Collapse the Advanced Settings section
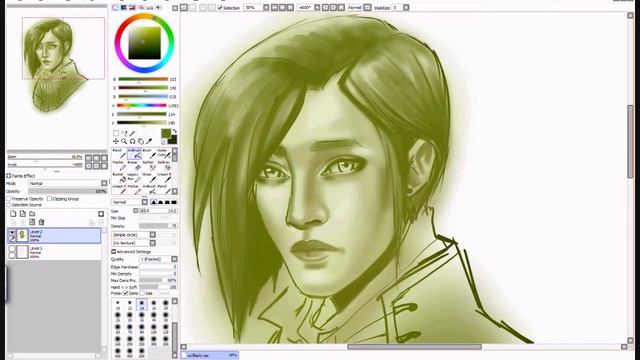Viewport: 640px width, 360px height. coord(113,251)
